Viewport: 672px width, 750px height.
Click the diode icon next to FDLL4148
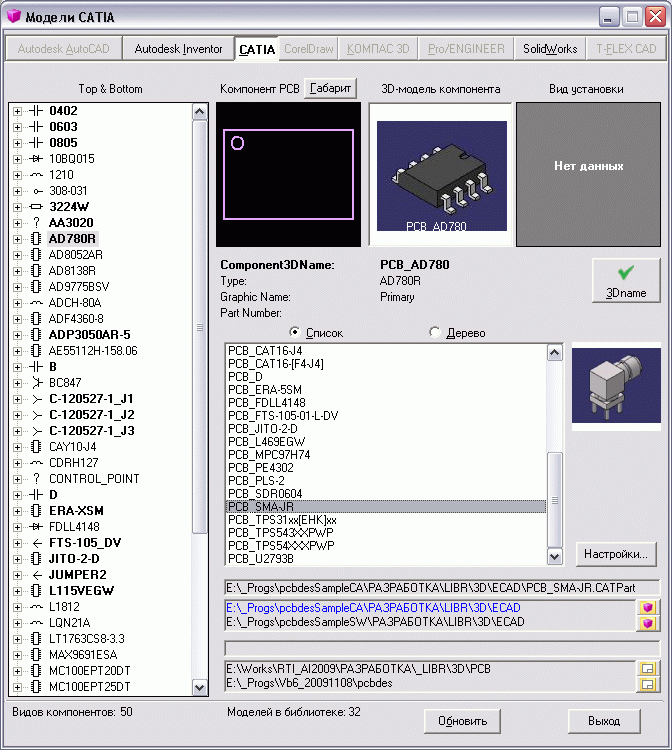coord(36,527)
